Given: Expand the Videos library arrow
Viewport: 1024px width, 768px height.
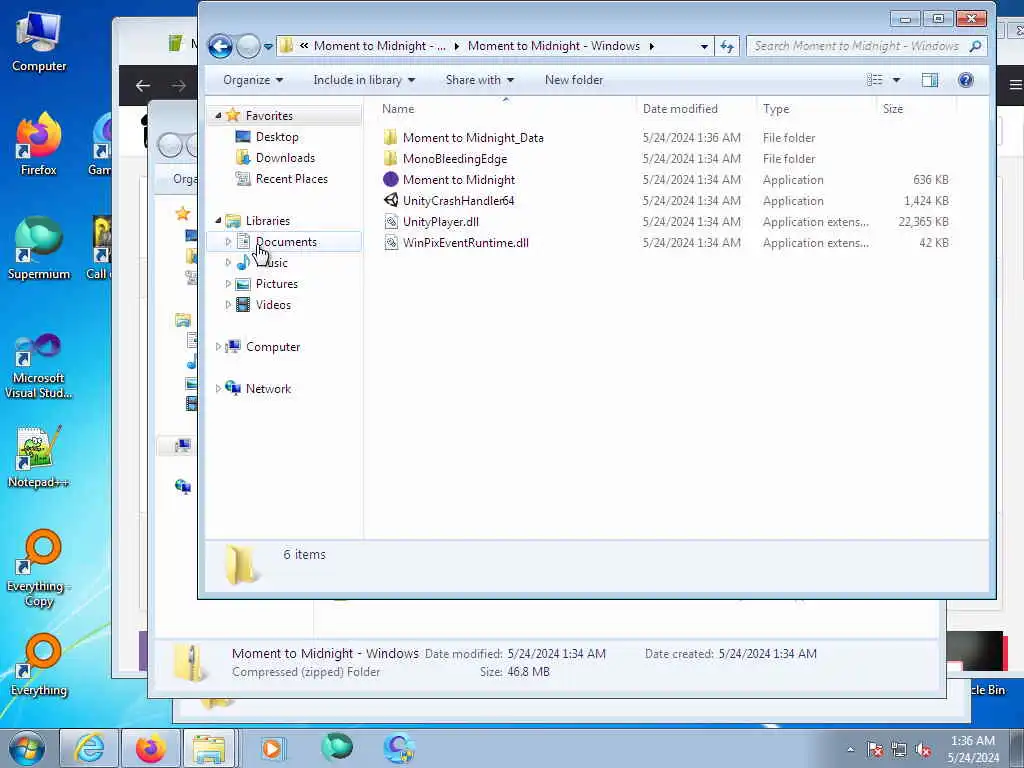Looking at the screenshot, I should point(228,304).
